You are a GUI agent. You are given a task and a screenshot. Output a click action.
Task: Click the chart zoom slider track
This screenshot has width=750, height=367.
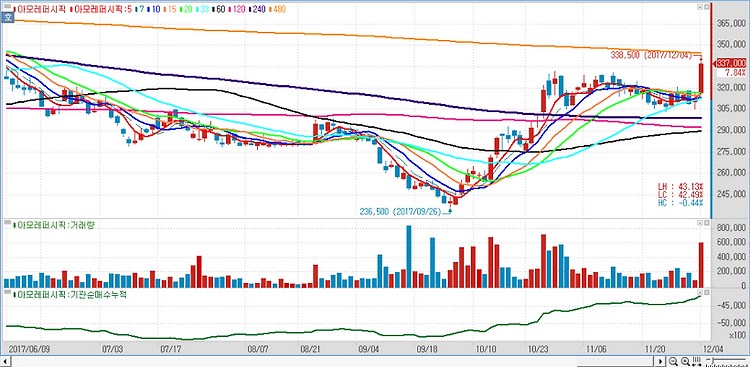tap(726, 359)
